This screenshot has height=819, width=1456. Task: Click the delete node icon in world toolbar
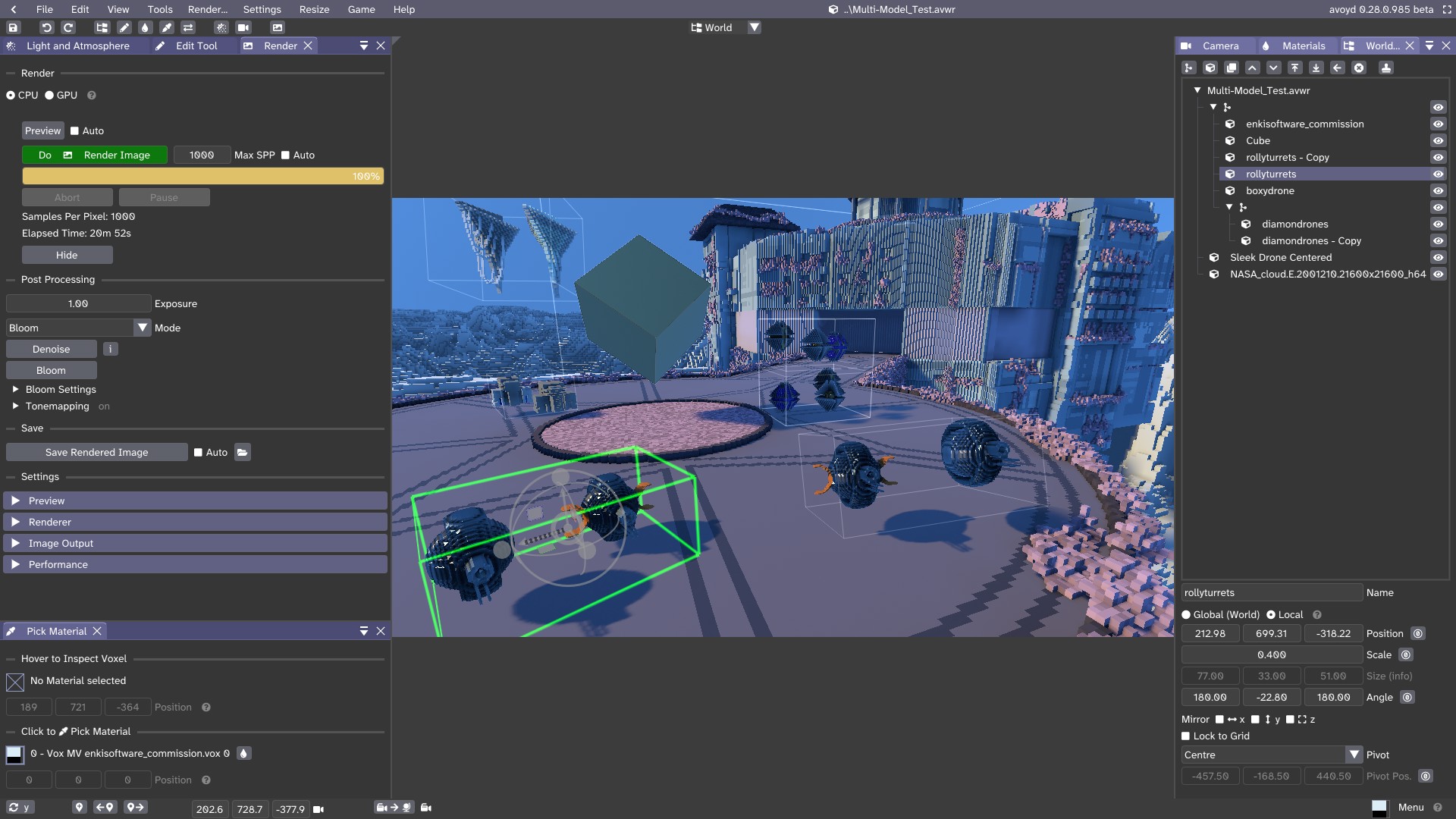1359,68
